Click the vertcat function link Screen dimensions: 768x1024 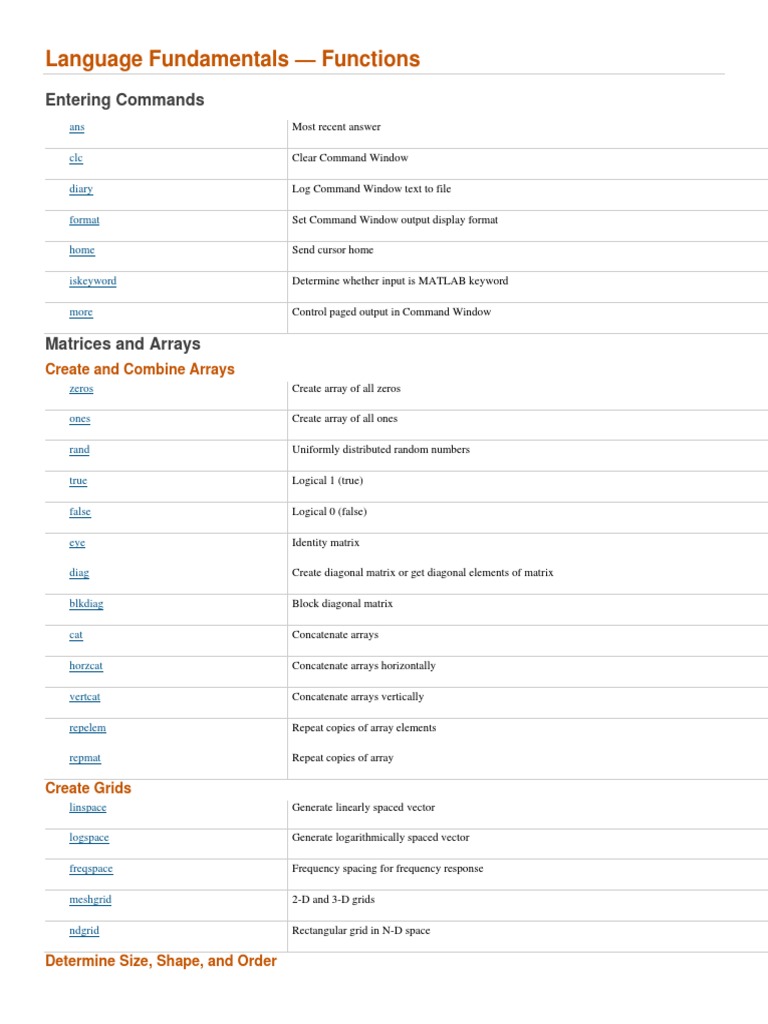85,698
